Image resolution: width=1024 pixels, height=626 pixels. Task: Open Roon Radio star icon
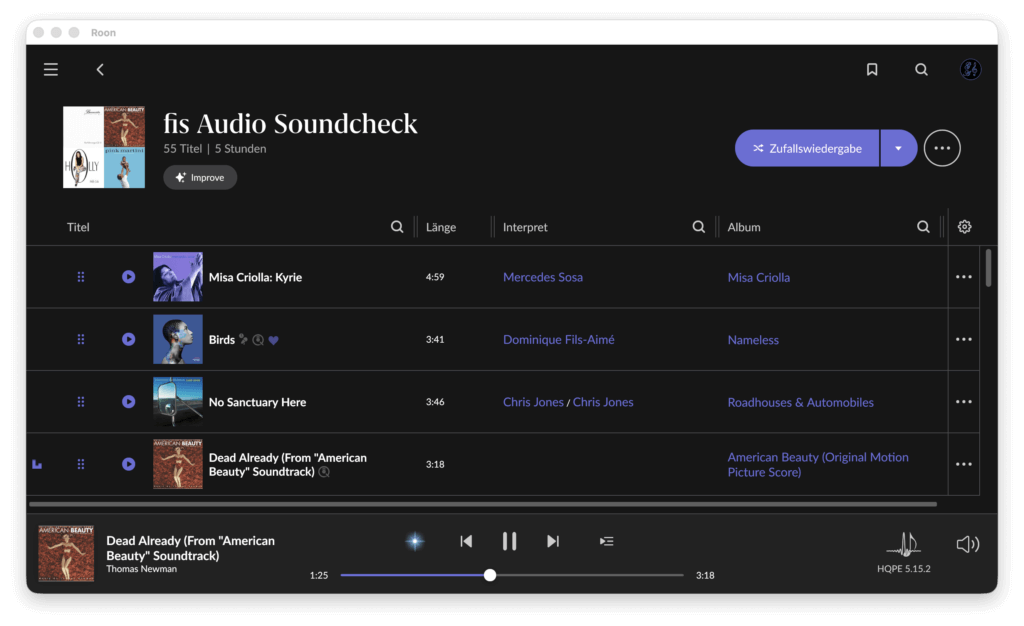414,541
